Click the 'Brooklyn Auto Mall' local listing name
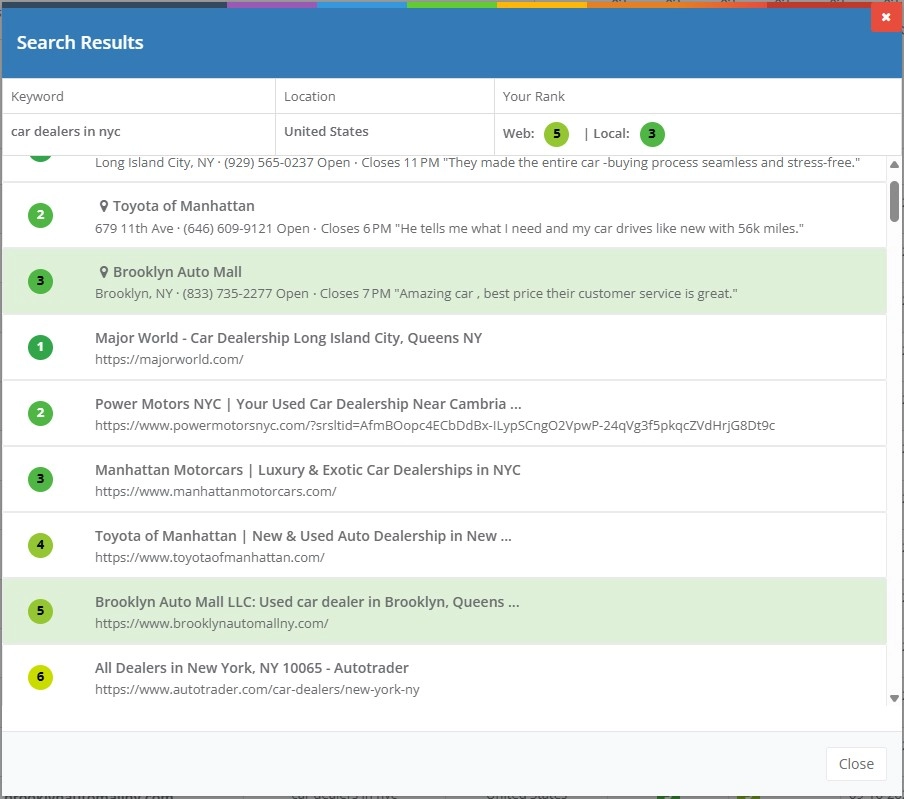 (x=177, y=272)
